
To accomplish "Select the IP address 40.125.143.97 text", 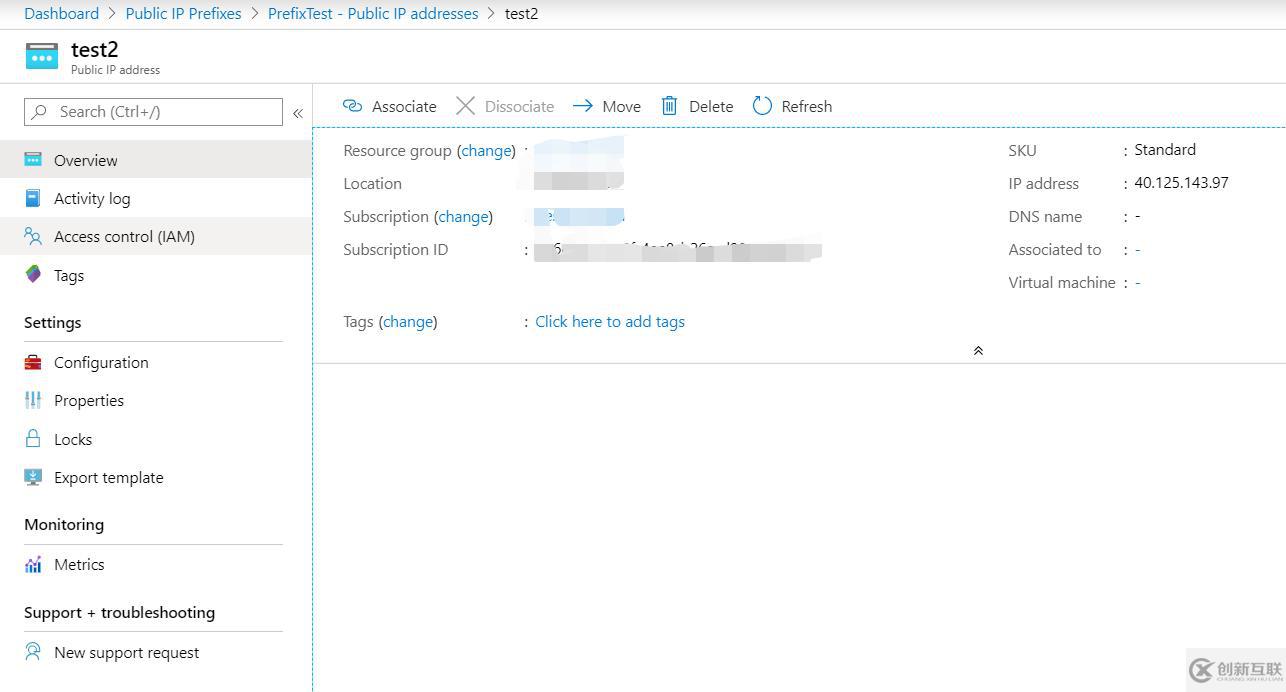I will [x=1181, y=183].
